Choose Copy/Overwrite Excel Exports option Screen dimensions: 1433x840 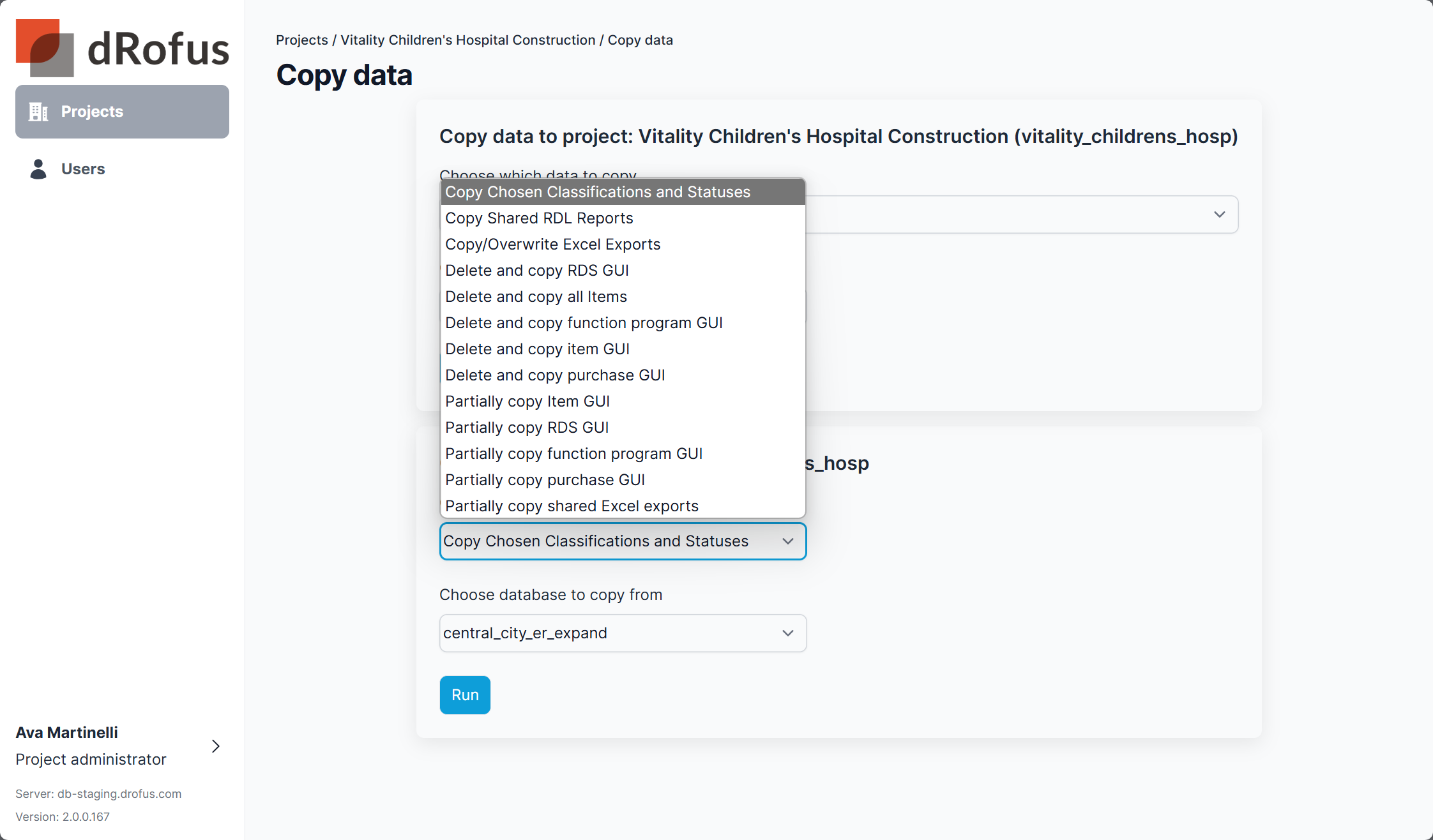click(552, 244)
